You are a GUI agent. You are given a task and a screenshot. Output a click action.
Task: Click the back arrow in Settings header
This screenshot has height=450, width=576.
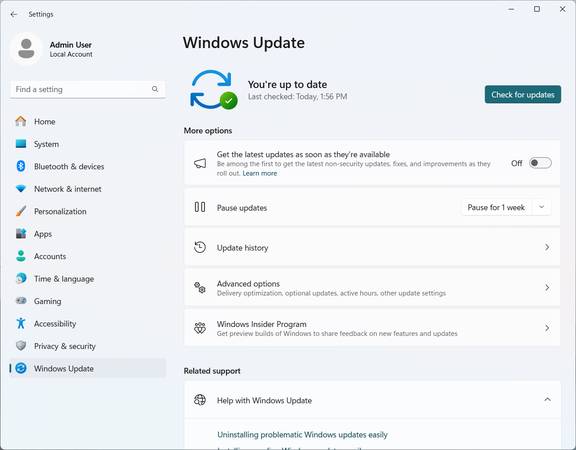(x=14, y=14)
